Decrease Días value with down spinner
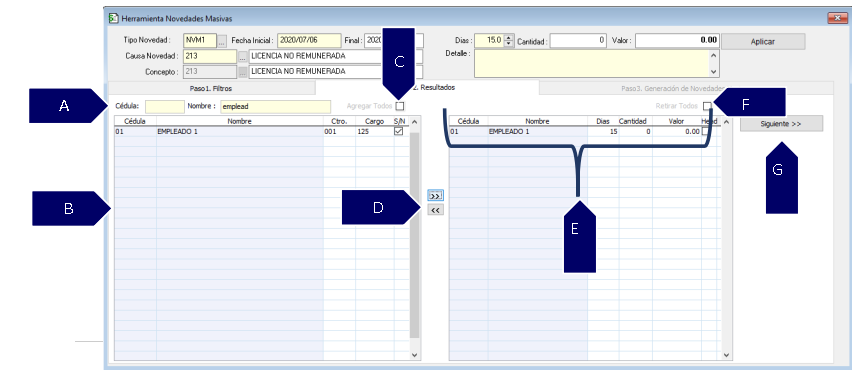This screenshot has height=378, width=865. (509, 44)
